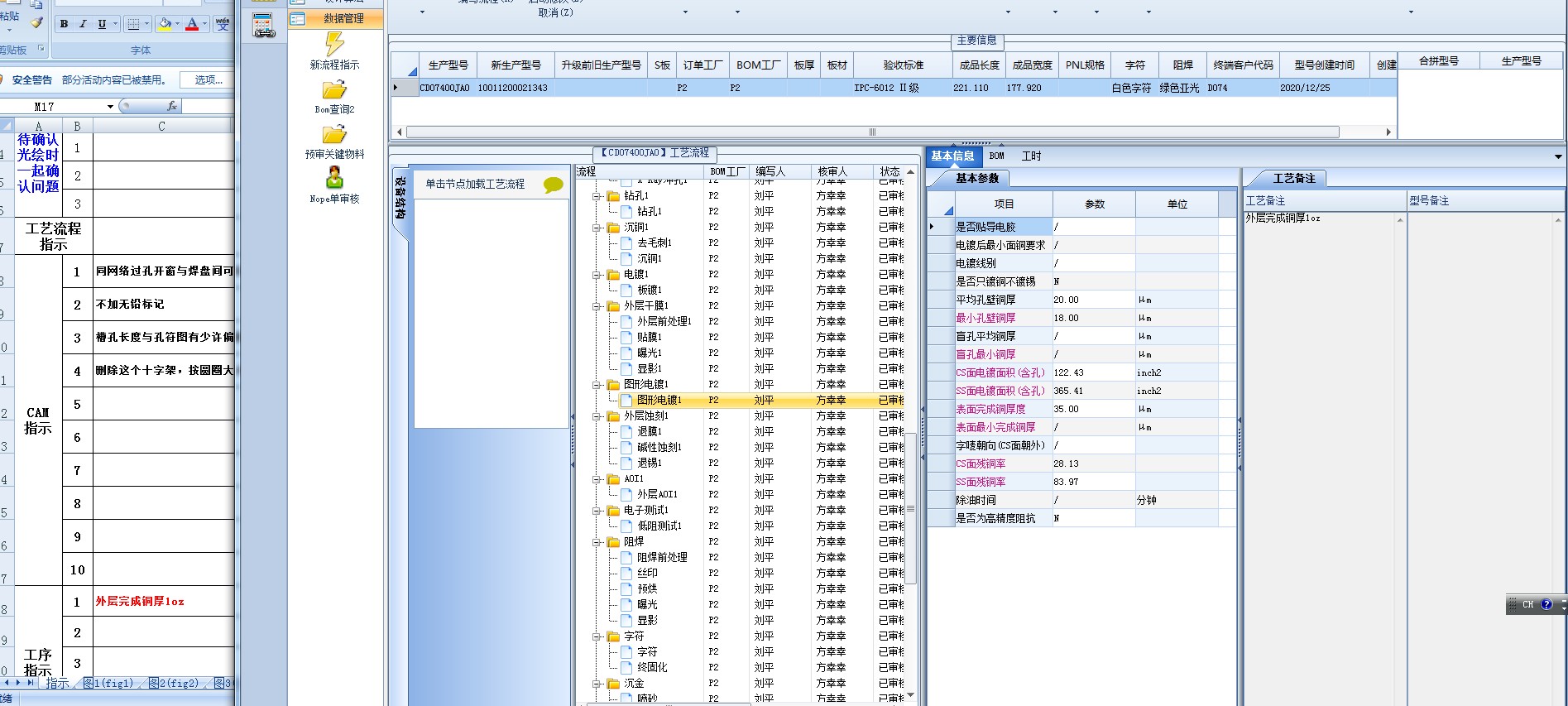The image size is (1568, 706).
Task: Click the 生产型号 column header in main grid
Action: [448, 65]
